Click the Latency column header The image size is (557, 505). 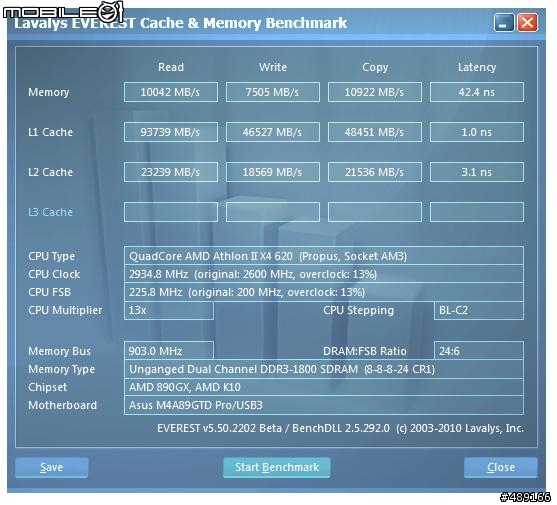tap(477, 67)
